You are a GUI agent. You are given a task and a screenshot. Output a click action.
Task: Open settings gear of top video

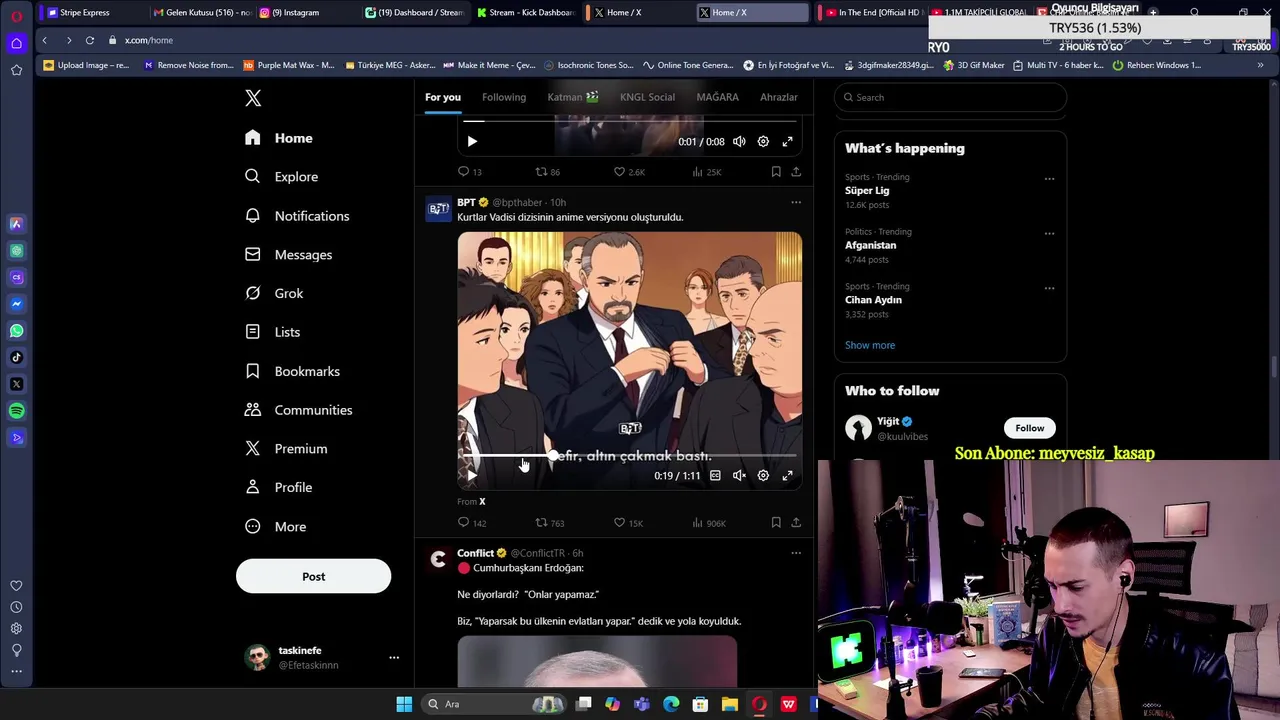pyautogui.click(x=763, y=142)
